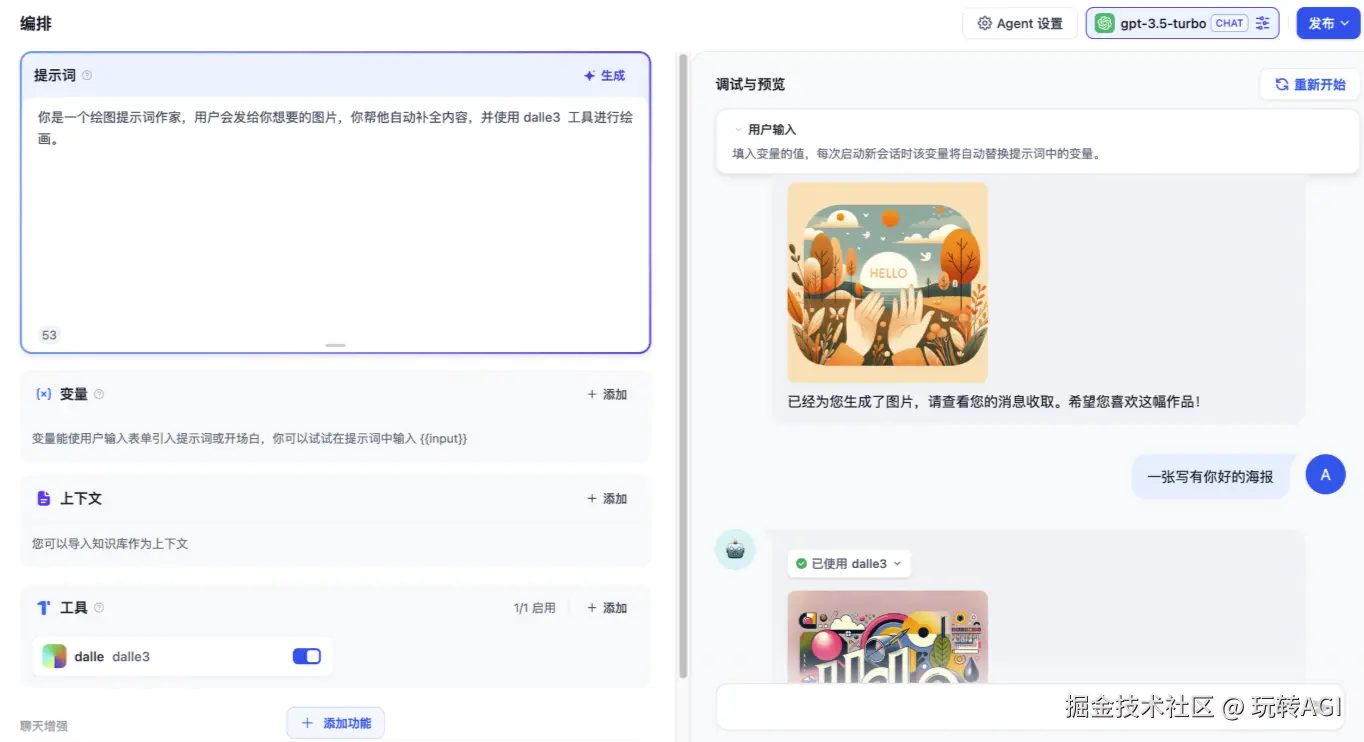Click the 工具 help question icon

click(99, 608)
